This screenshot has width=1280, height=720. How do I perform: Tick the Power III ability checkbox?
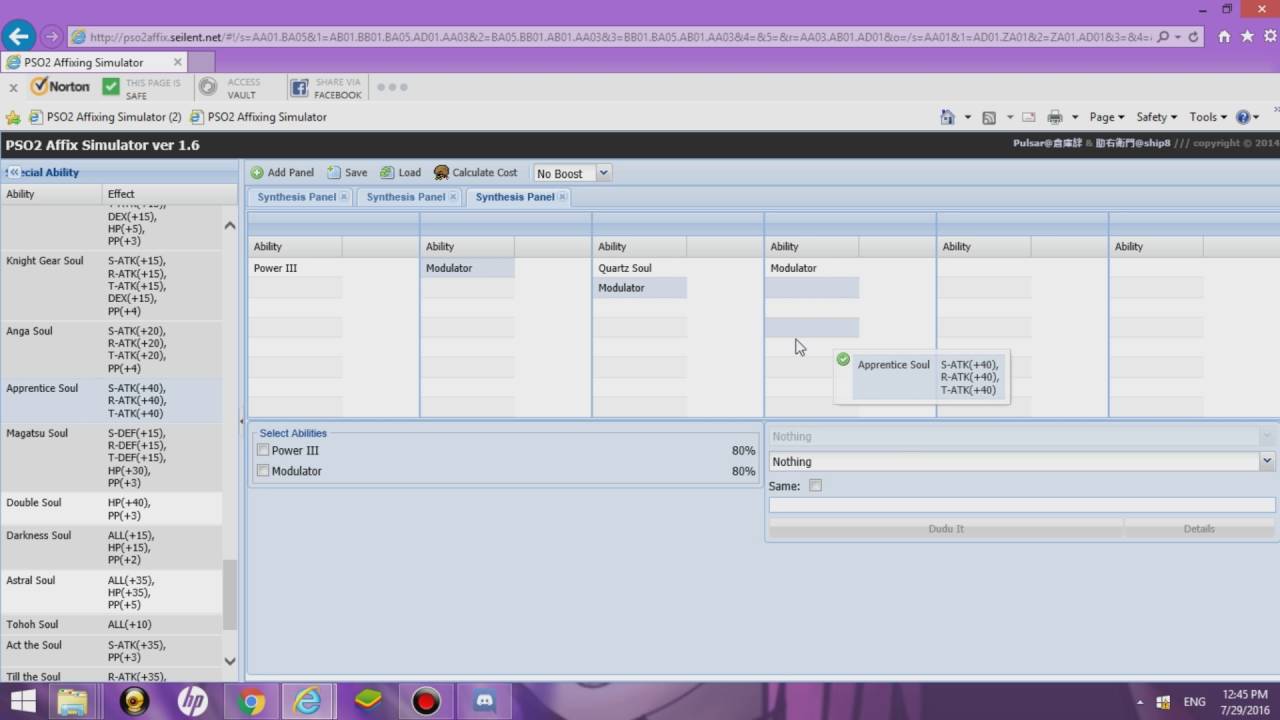tap(263, 450)
